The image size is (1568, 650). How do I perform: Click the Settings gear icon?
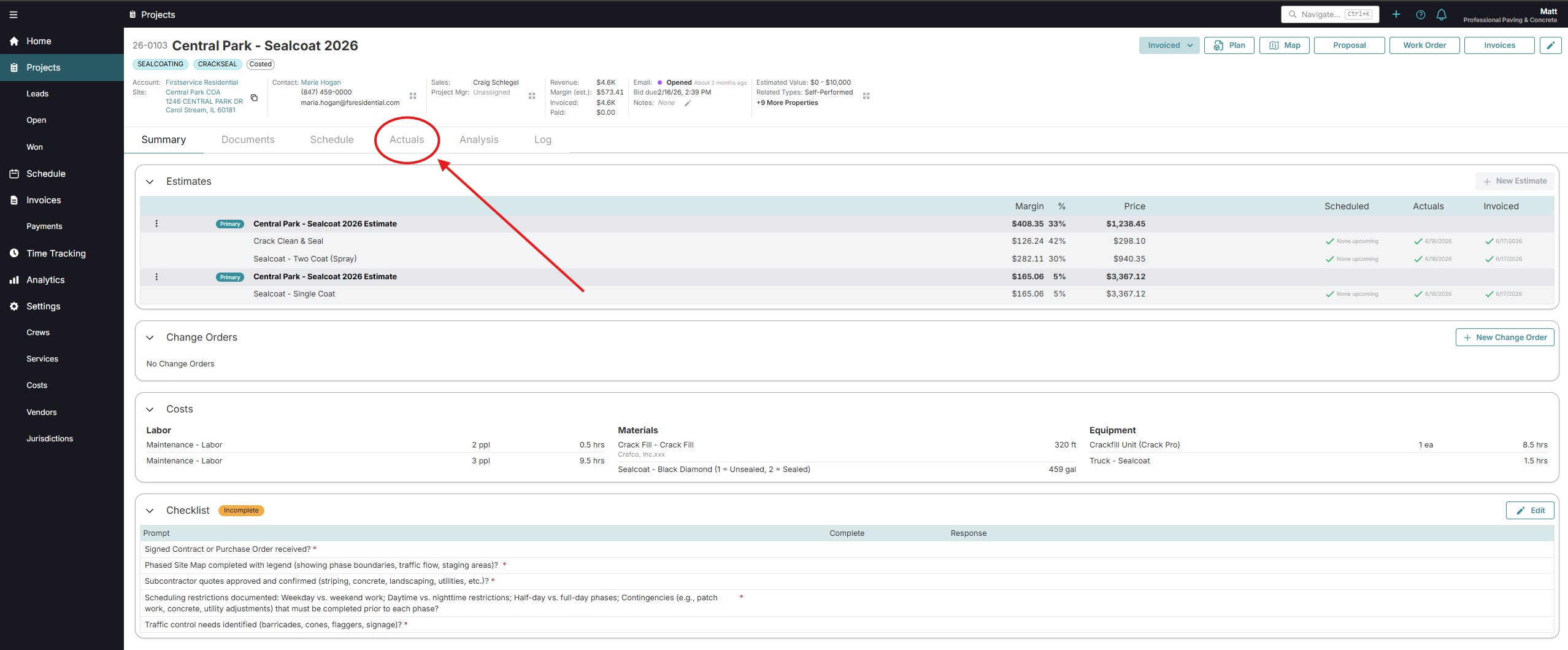14,306
